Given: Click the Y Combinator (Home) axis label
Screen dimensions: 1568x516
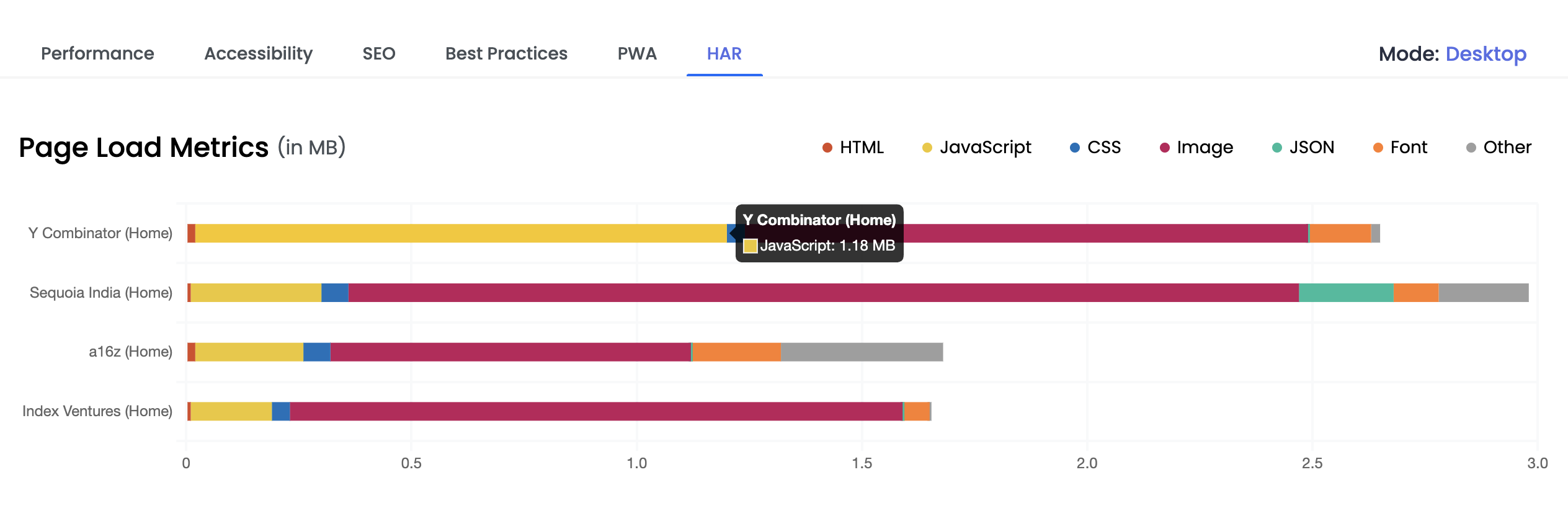Looking at the screenshot, I should pos(100,233).
